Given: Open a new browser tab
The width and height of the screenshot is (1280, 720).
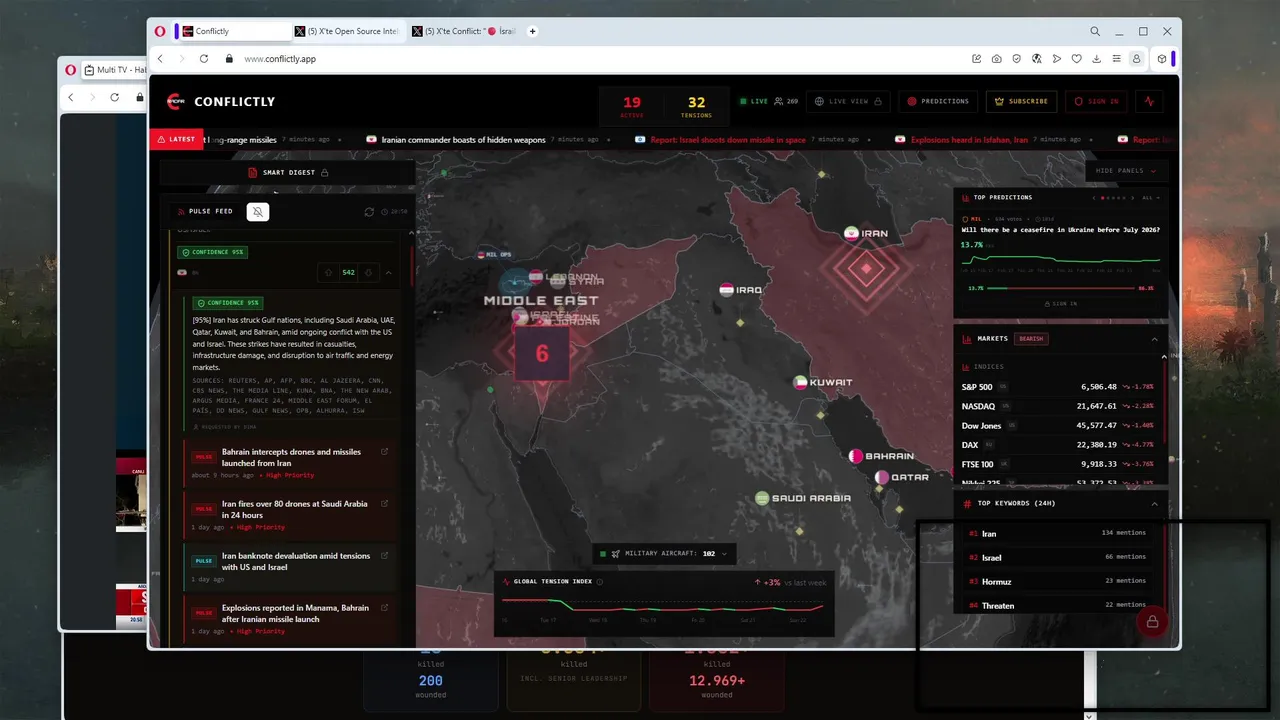Looking at the screenshot, I should (x=532, y=31).
